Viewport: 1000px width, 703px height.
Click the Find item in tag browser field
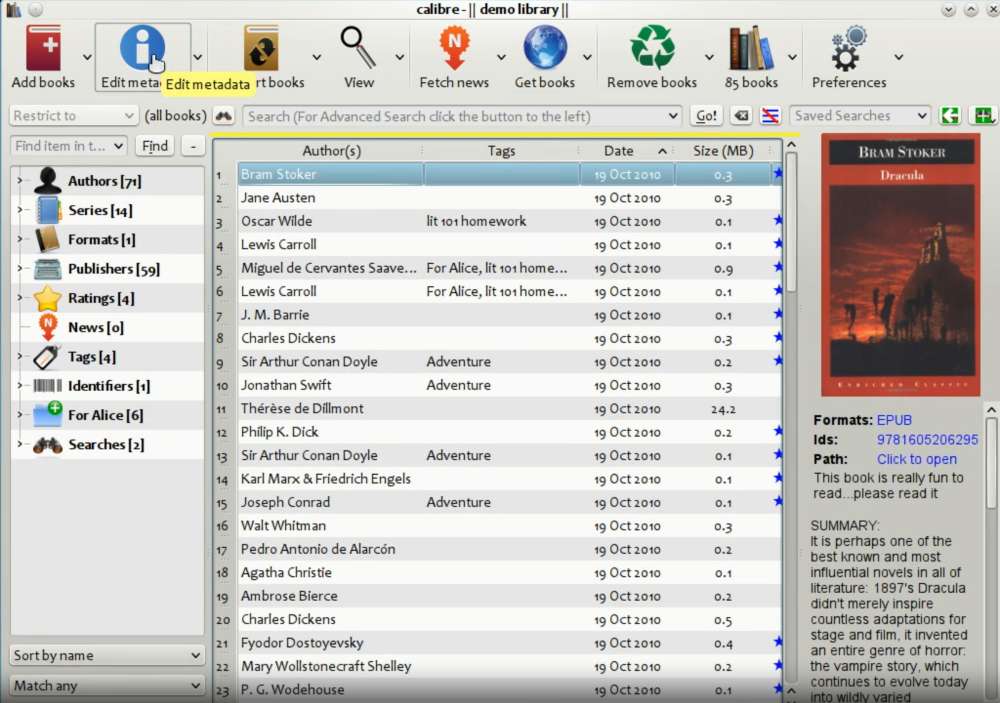tap(69, 146)
